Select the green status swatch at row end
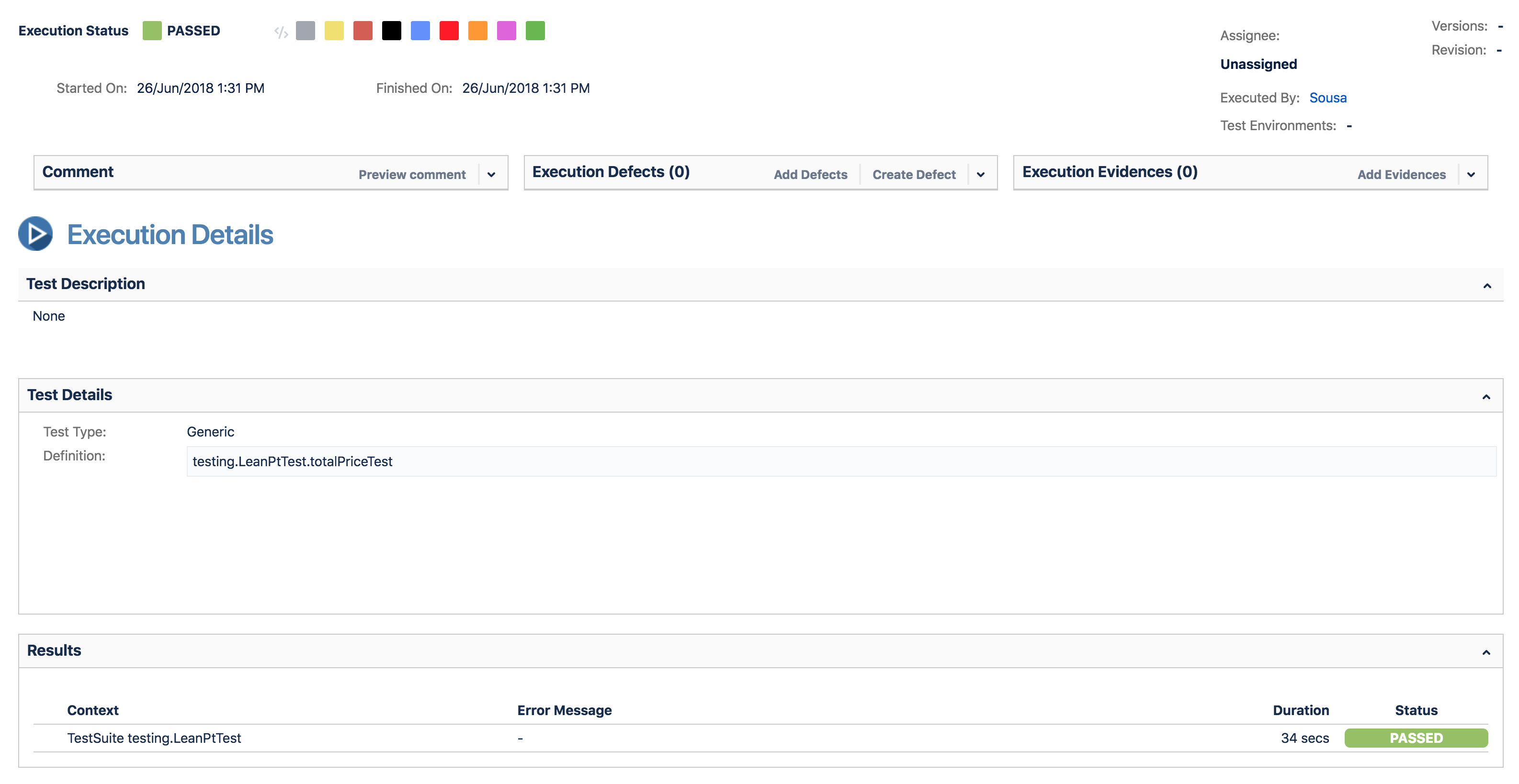 point(535,31)
